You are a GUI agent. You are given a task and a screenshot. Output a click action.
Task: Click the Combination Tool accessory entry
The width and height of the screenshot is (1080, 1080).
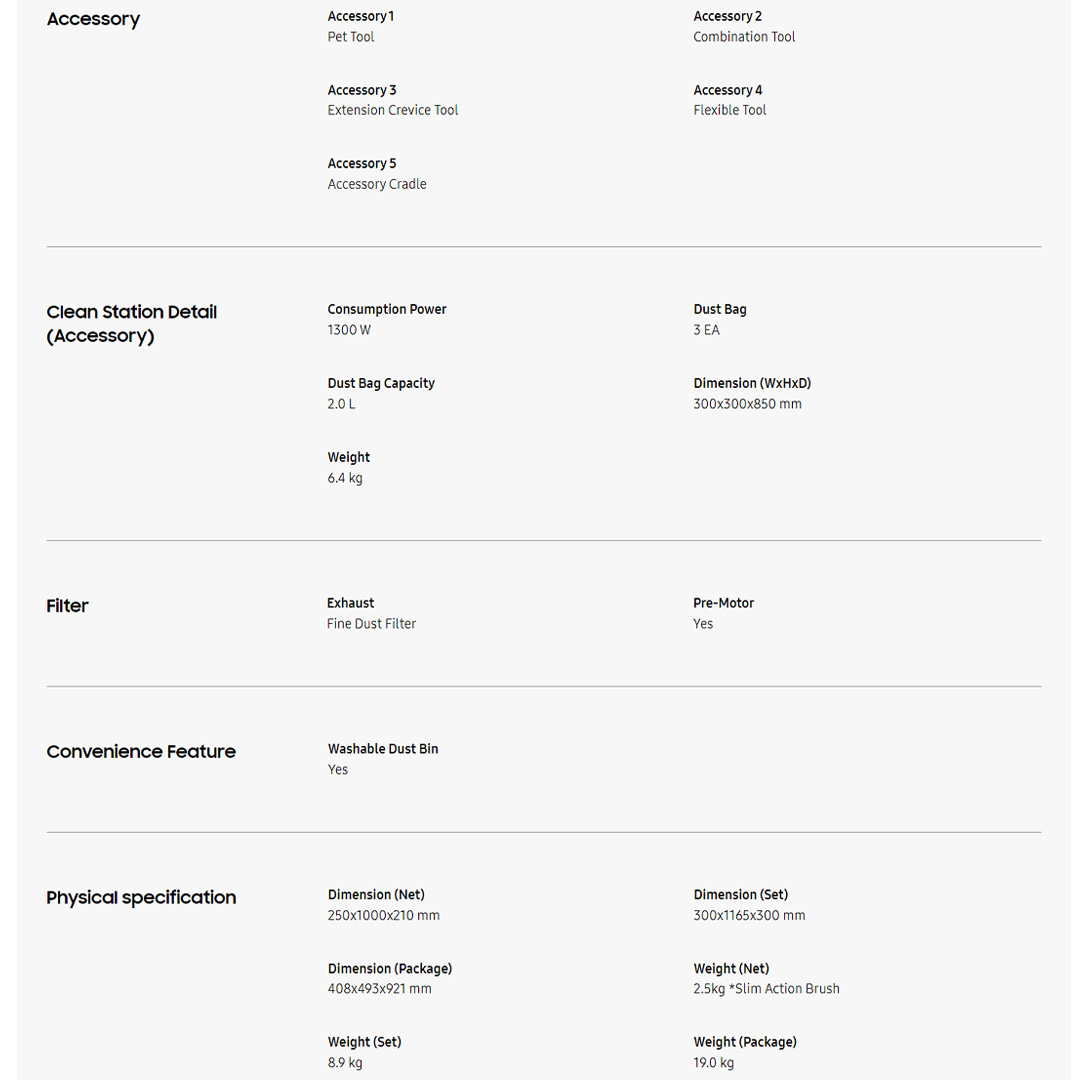(x=744, y=37)
